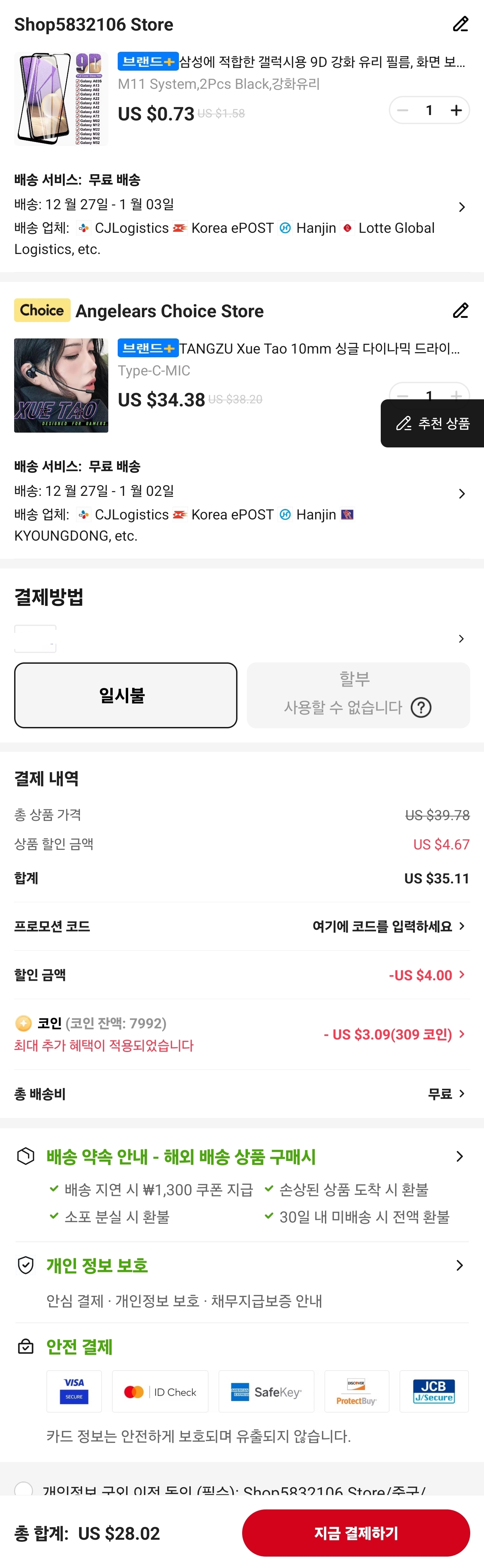Click the help question mark beside 할부

point(421,708)
